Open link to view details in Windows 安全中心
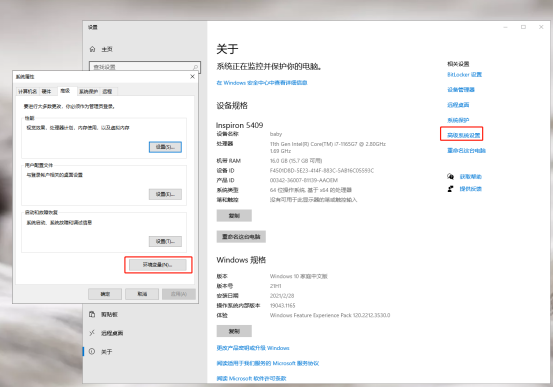 (x=262, y=83)
